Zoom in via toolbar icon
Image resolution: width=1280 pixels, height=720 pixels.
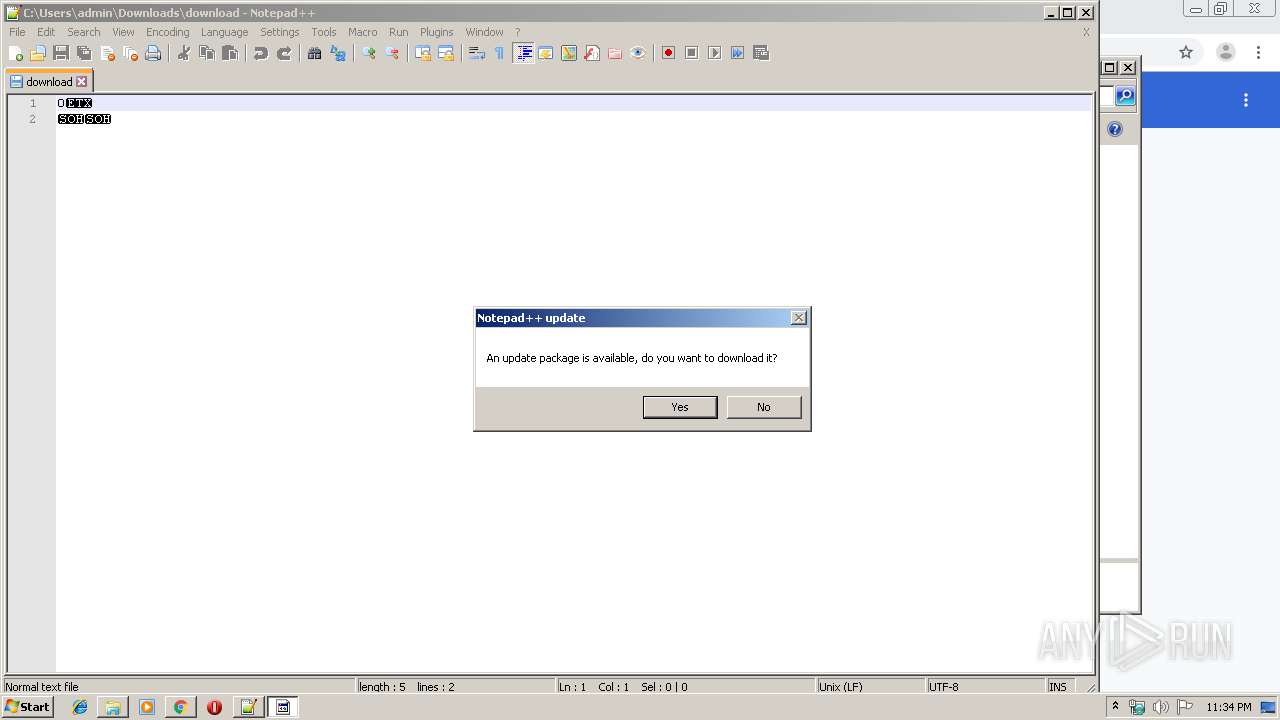tap(369, 53)
